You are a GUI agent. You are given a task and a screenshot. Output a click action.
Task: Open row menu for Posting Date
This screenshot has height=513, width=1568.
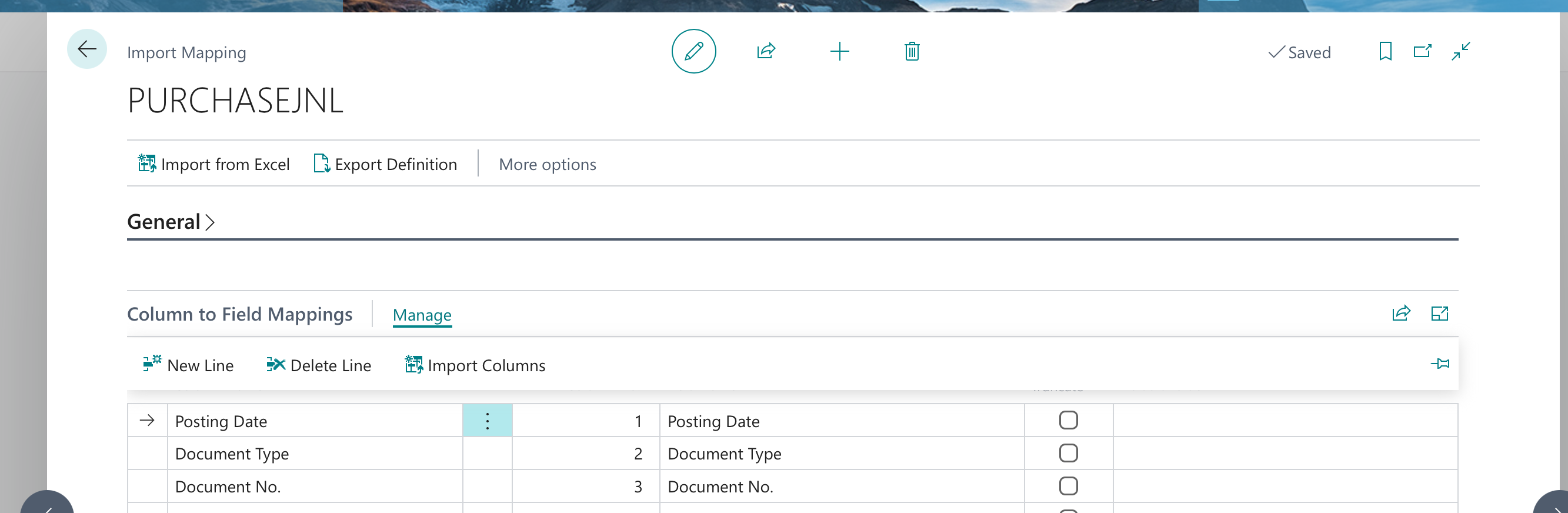click(488, 421)
